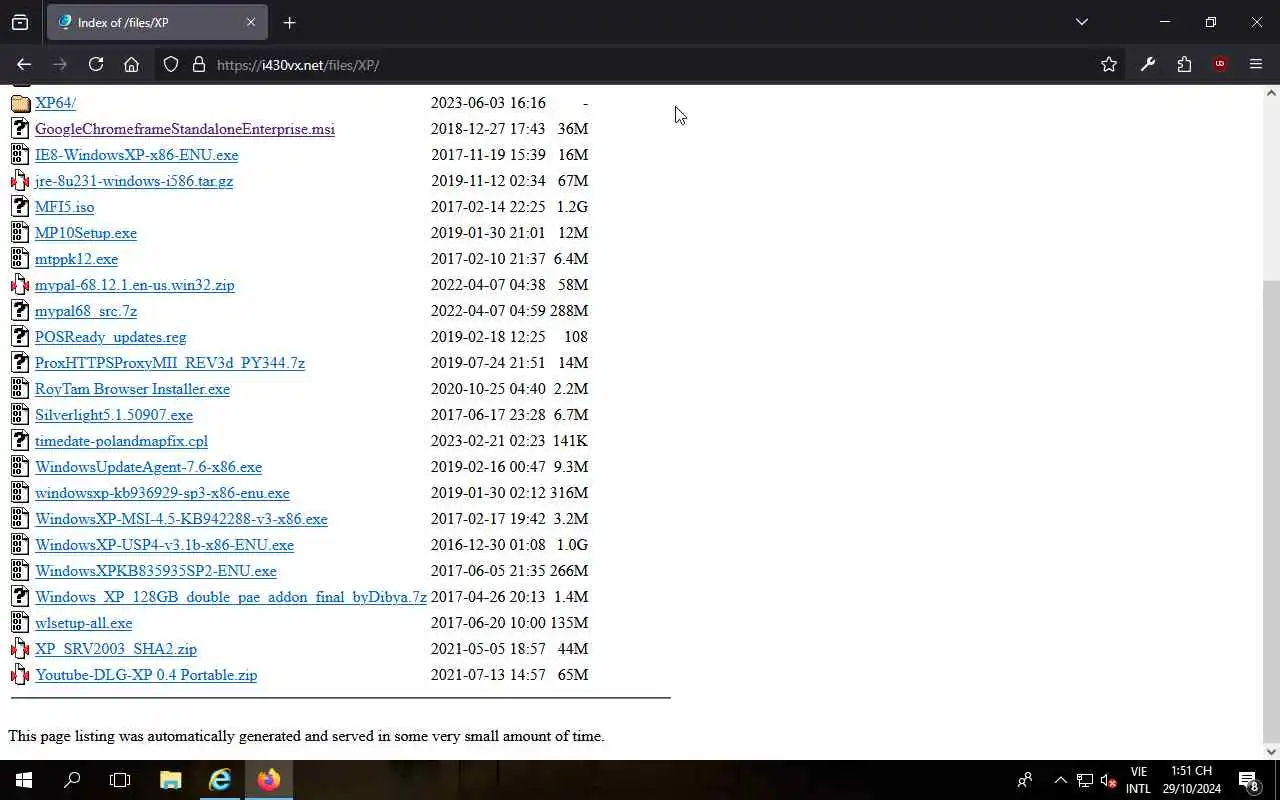Open the list all tabs dropdown arrow
Viewport: 1280px width, 800px height.
coord(1081,22)
